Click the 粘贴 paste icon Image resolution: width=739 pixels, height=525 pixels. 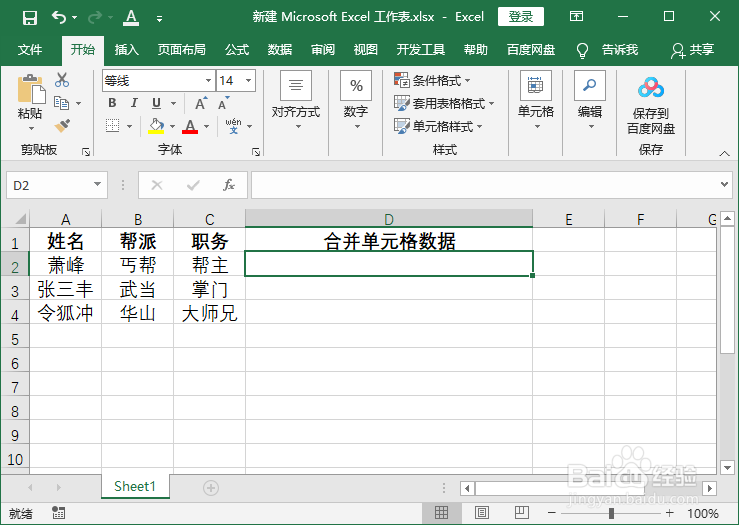pos(31,89)
